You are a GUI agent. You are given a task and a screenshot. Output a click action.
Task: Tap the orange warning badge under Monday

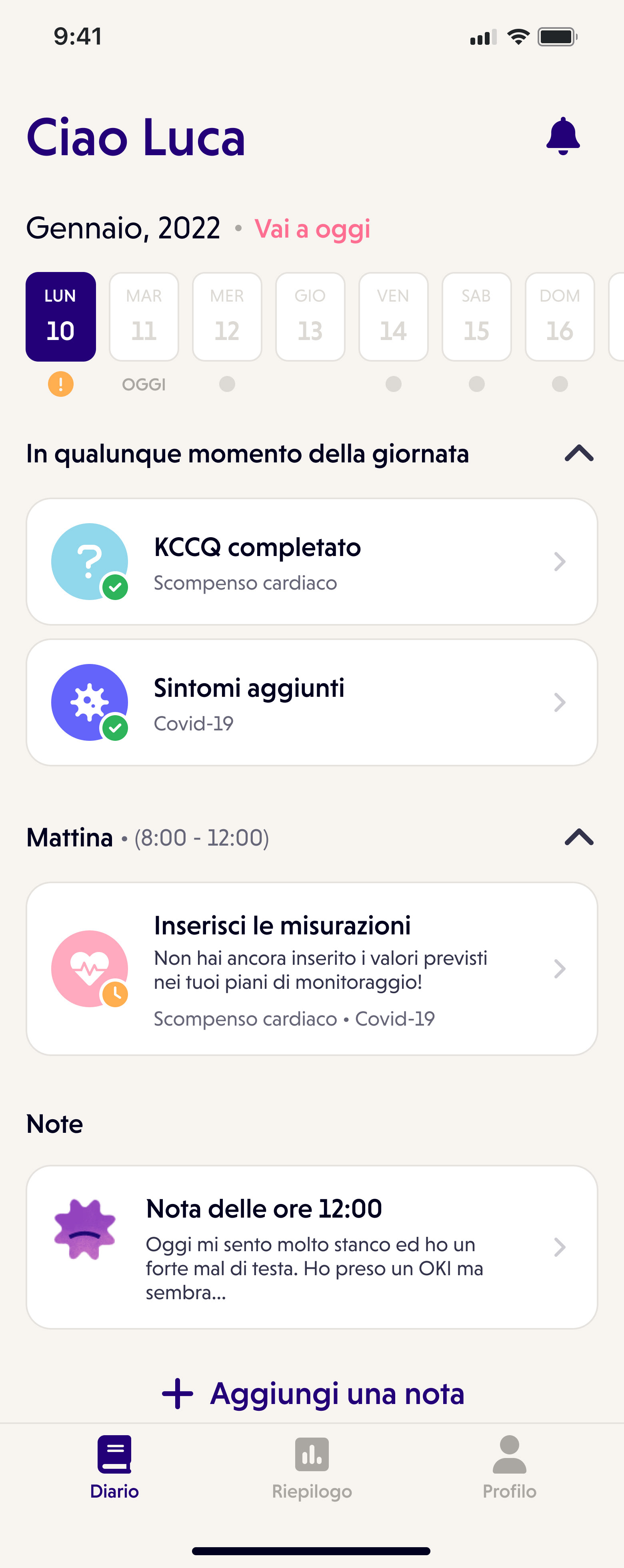click(x=61, y=384)
